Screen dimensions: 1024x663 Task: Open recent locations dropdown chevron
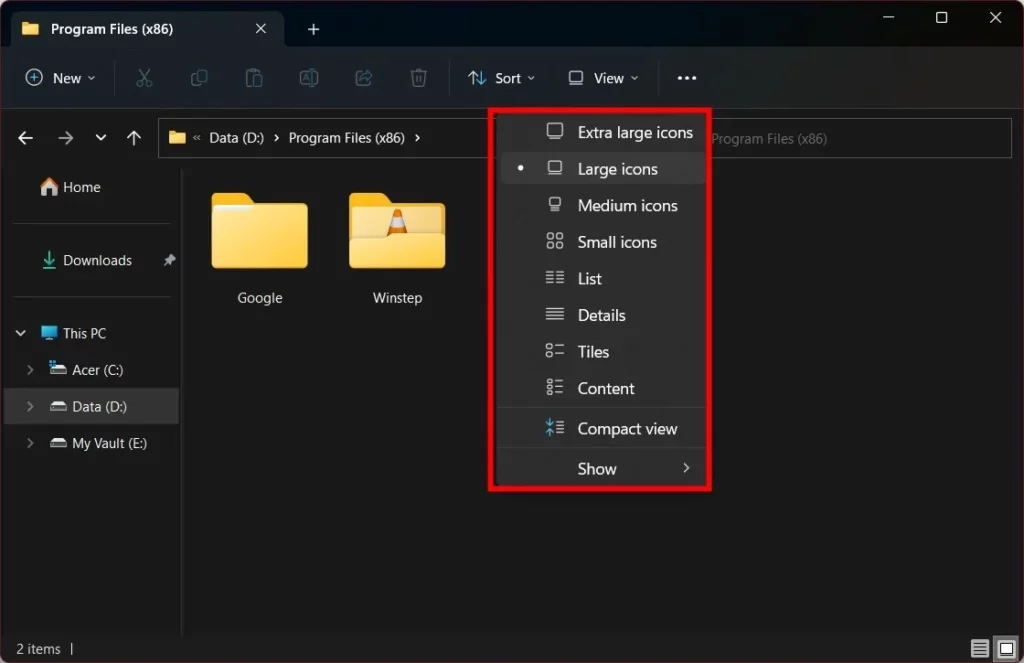101,138
